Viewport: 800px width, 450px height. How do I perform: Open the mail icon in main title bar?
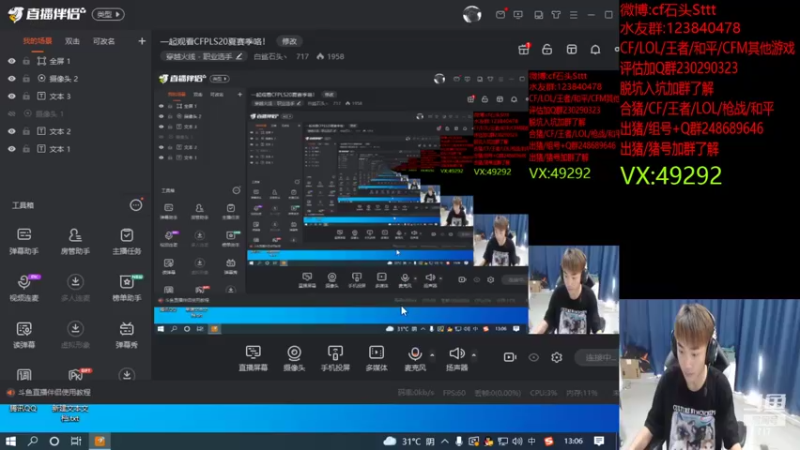(501, 14)
